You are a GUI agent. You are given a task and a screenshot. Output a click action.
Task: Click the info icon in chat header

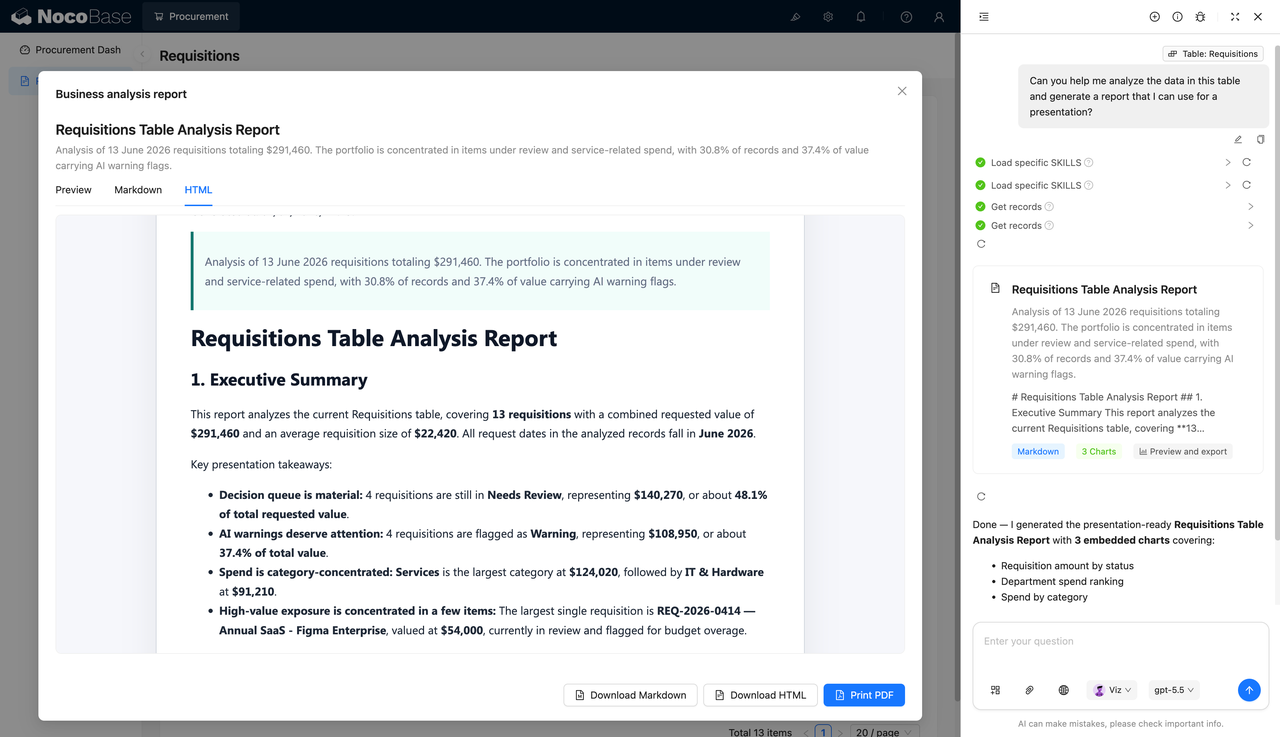point(1177,17)
